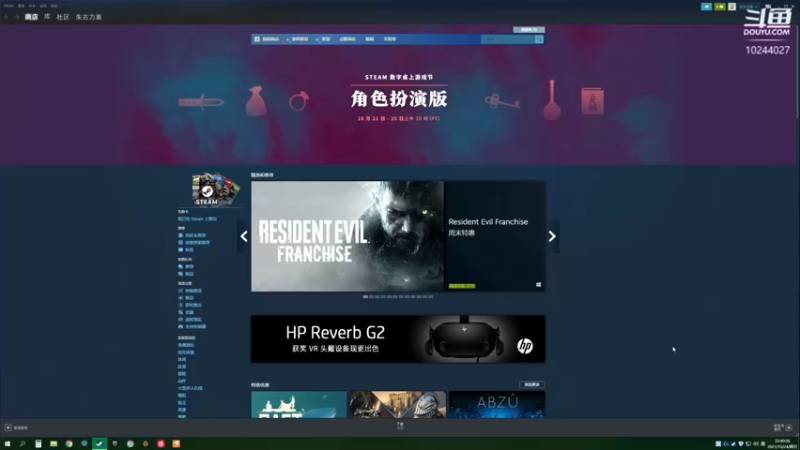Open the ABZÛ special offer thumbnail
Image resolution: width=800 pixels, height=450 pixels.
coord(497,405)
